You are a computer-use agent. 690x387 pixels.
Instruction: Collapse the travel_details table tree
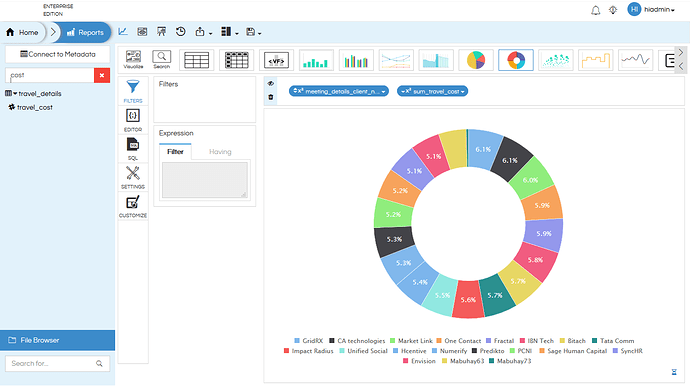pyautogui.click(x=15, y=93)
